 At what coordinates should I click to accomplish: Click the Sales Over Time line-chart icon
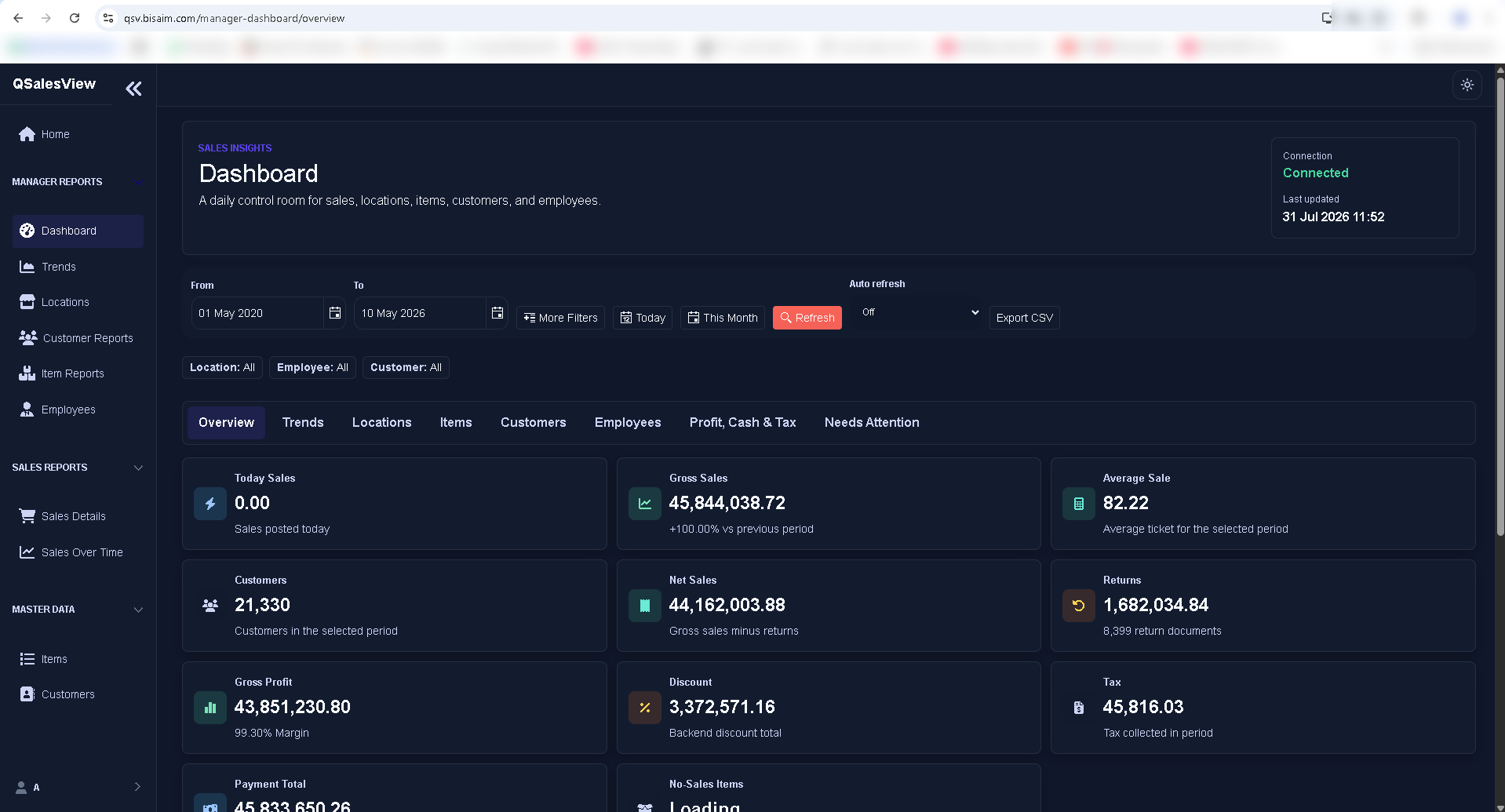27,552
